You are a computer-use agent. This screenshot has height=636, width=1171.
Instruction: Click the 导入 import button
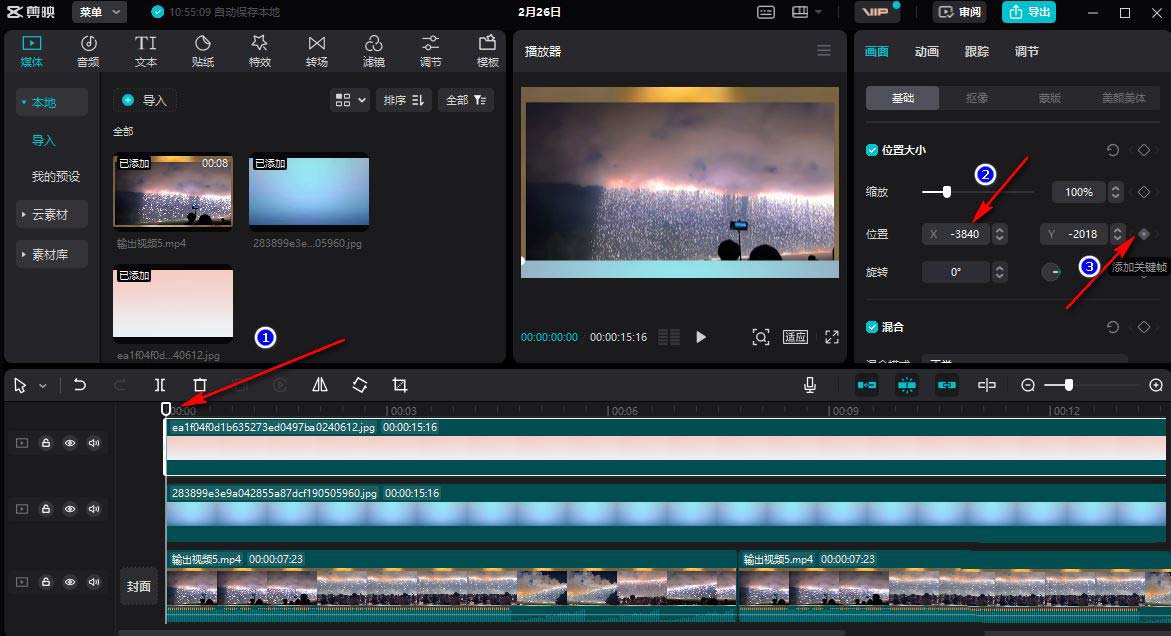145,100
